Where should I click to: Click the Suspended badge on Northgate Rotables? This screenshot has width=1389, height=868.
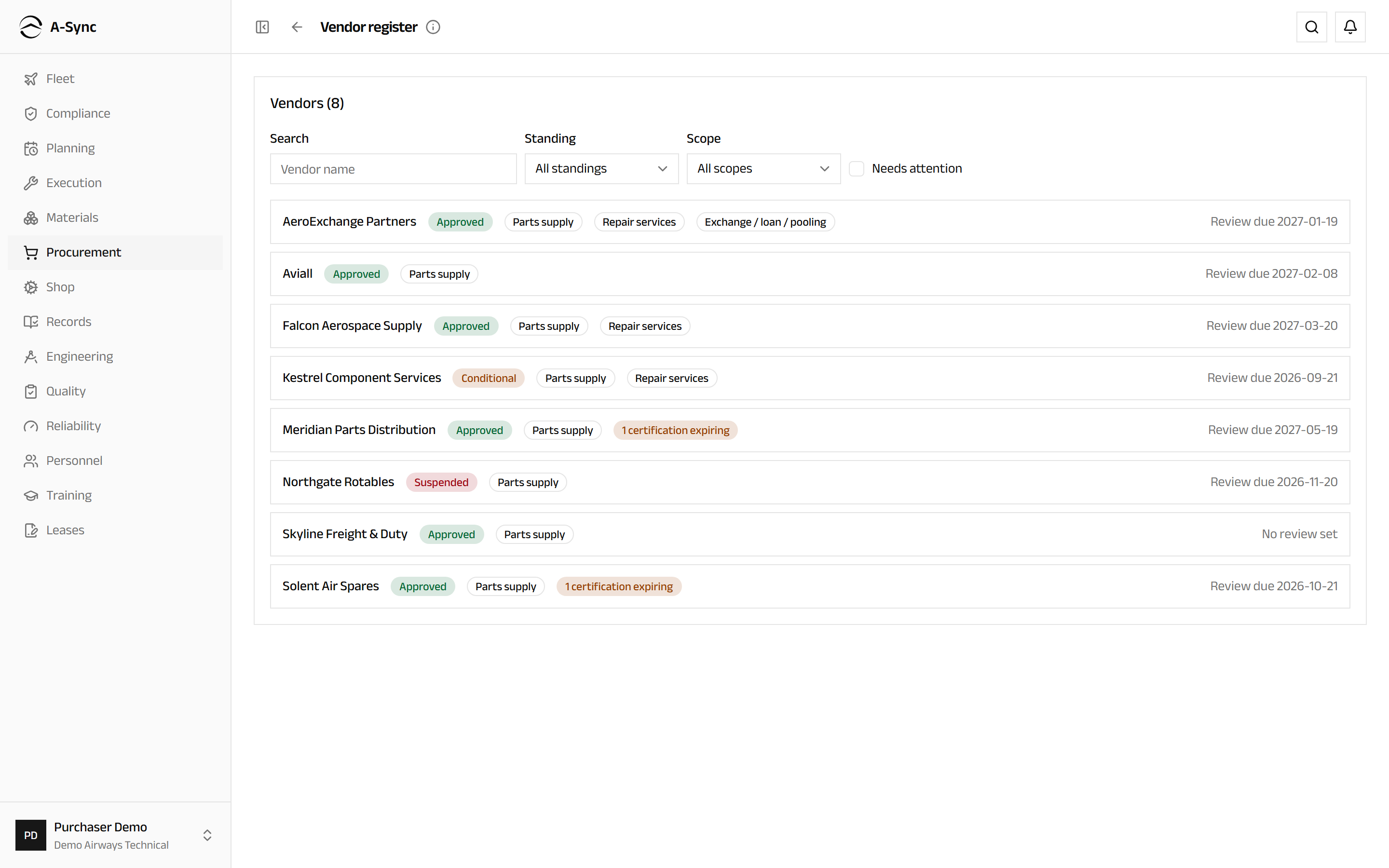441,482
